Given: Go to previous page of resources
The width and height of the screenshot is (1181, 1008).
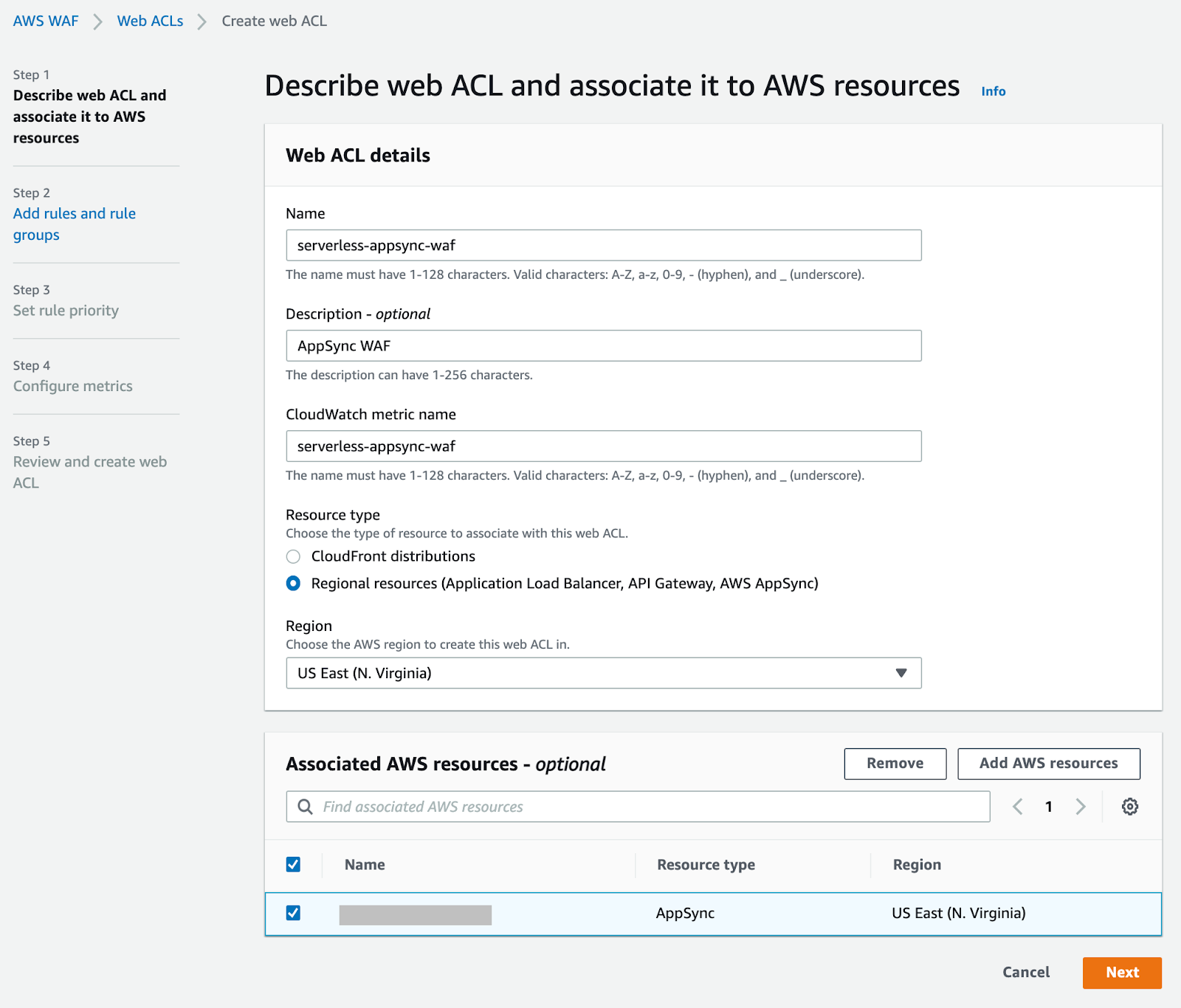Looking at the screenshot, I should [x=1018, y=807].
